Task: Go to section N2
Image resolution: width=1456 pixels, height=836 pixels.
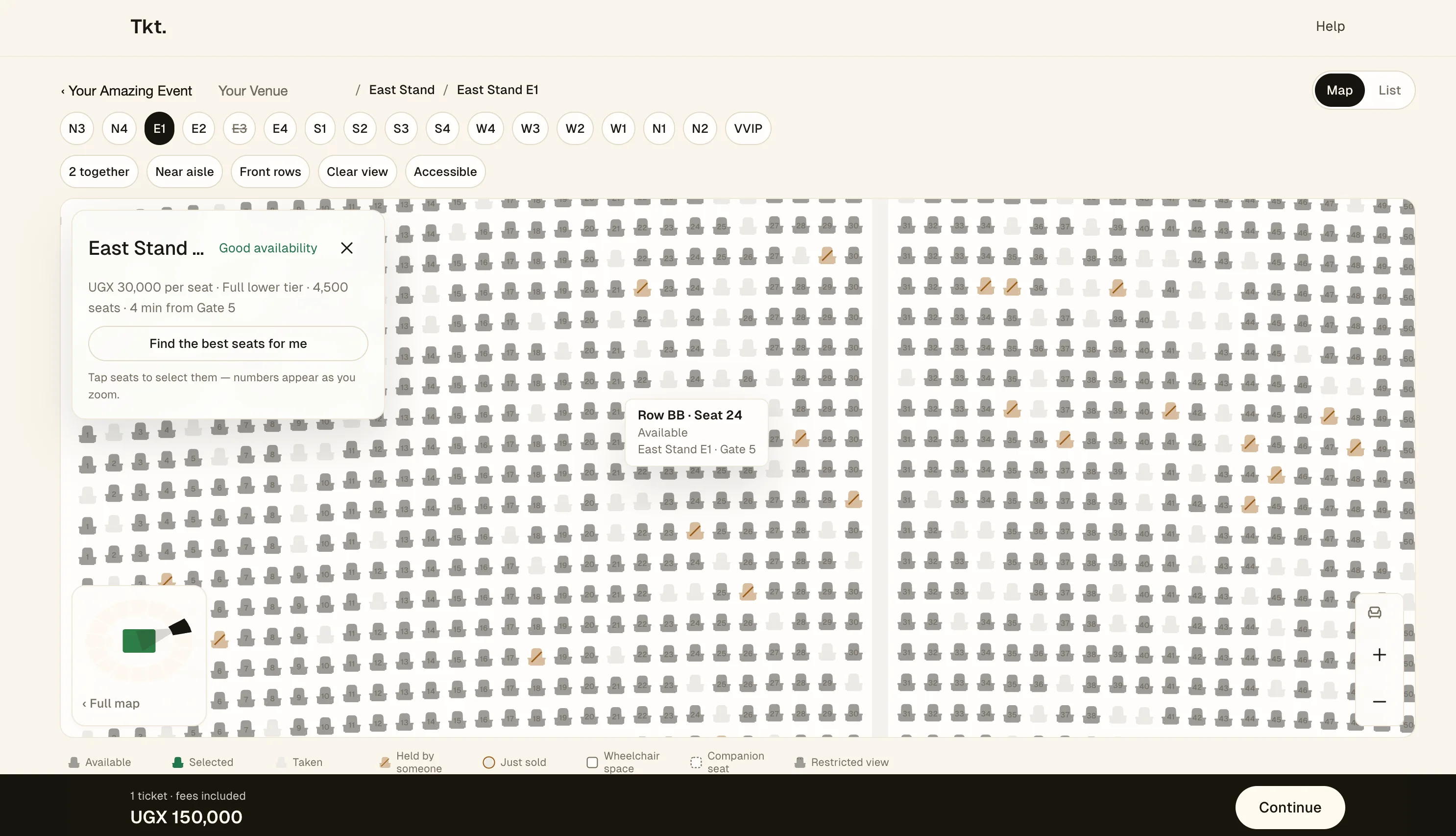Action: tap(700, 128)
